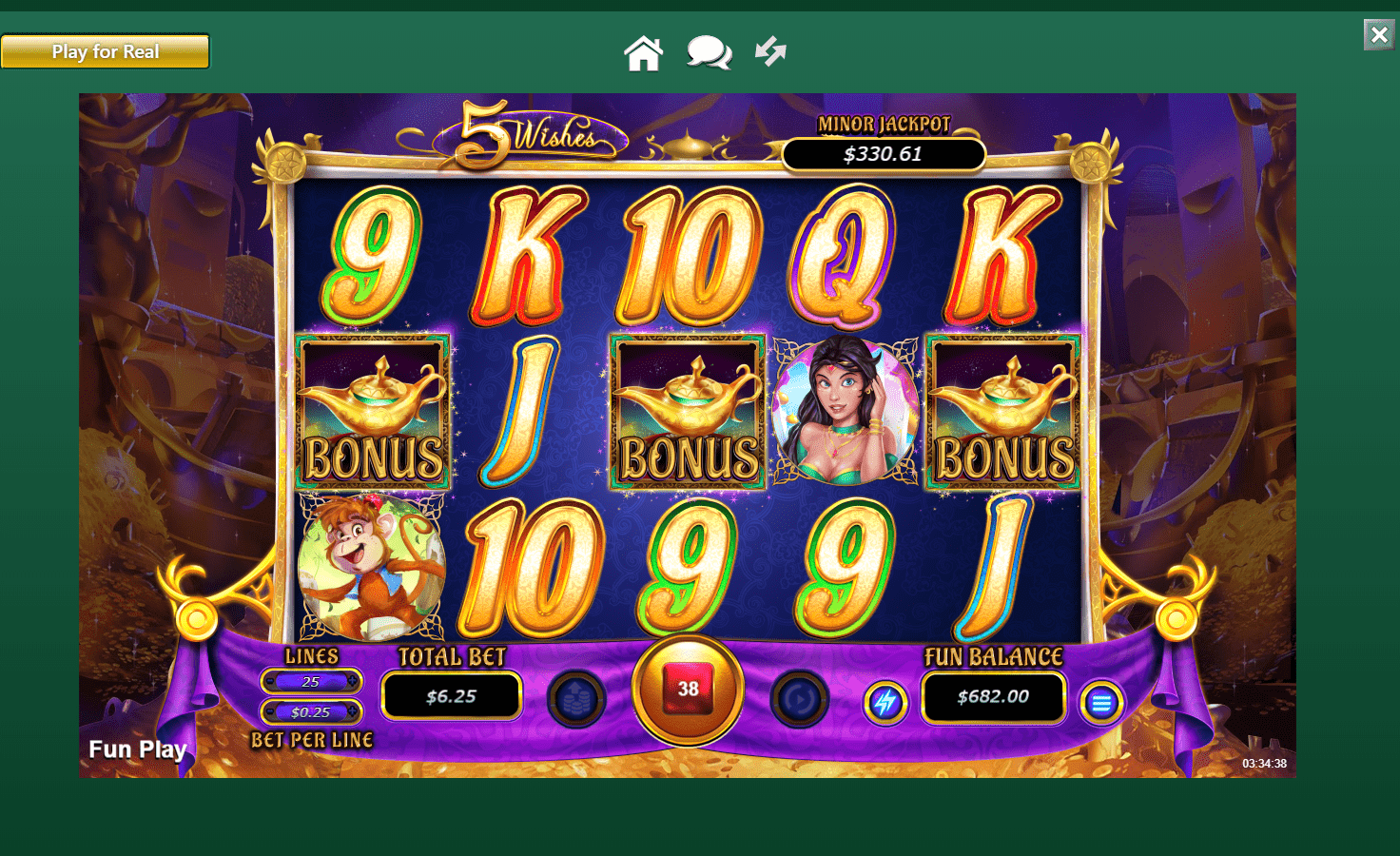Click the max bet coin-stack button

pos(576,700)
